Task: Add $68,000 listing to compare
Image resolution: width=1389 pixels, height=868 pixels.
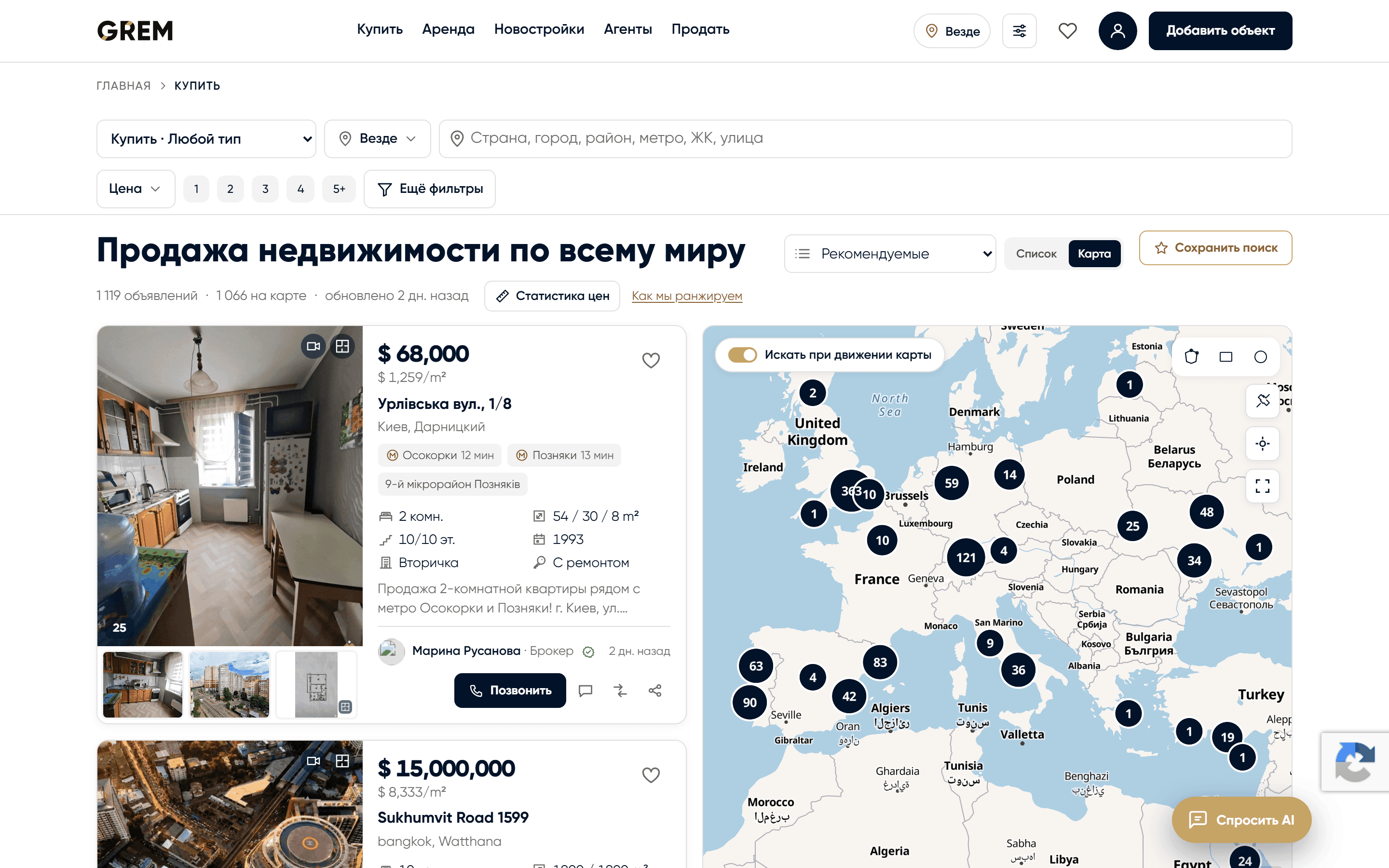Action: click(620, 691)
